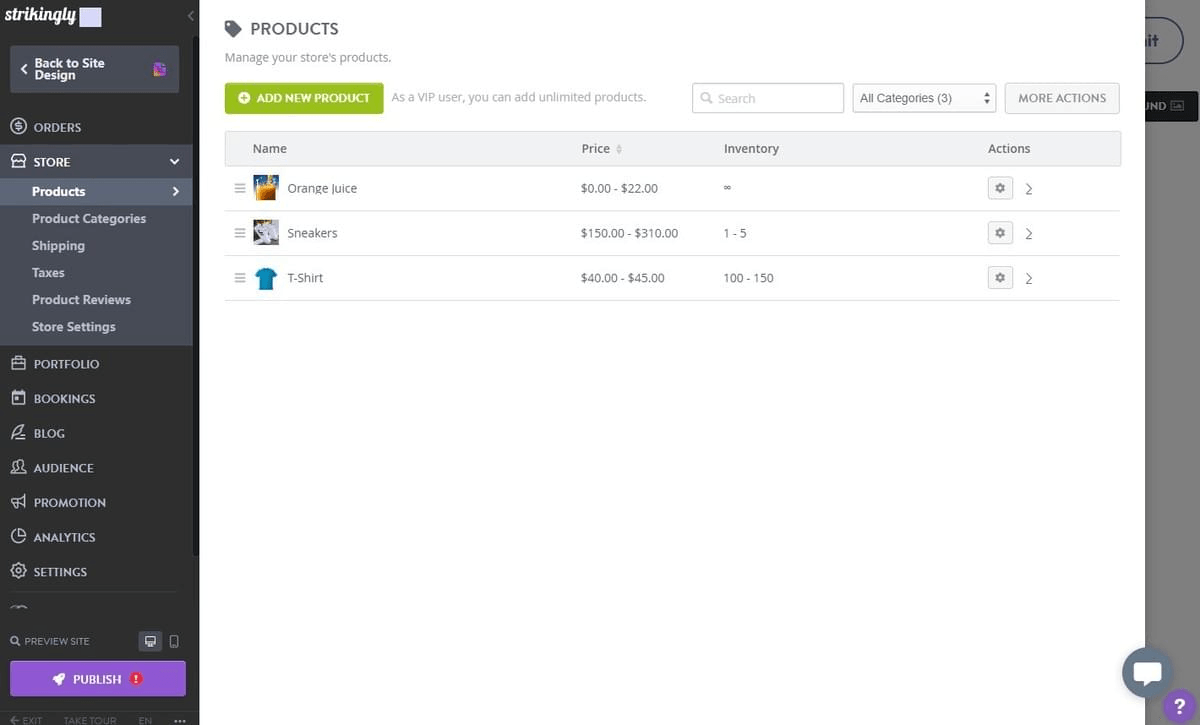Click the More Actions button
The image size is (1200, 725).
click(x=1062, y=98)
